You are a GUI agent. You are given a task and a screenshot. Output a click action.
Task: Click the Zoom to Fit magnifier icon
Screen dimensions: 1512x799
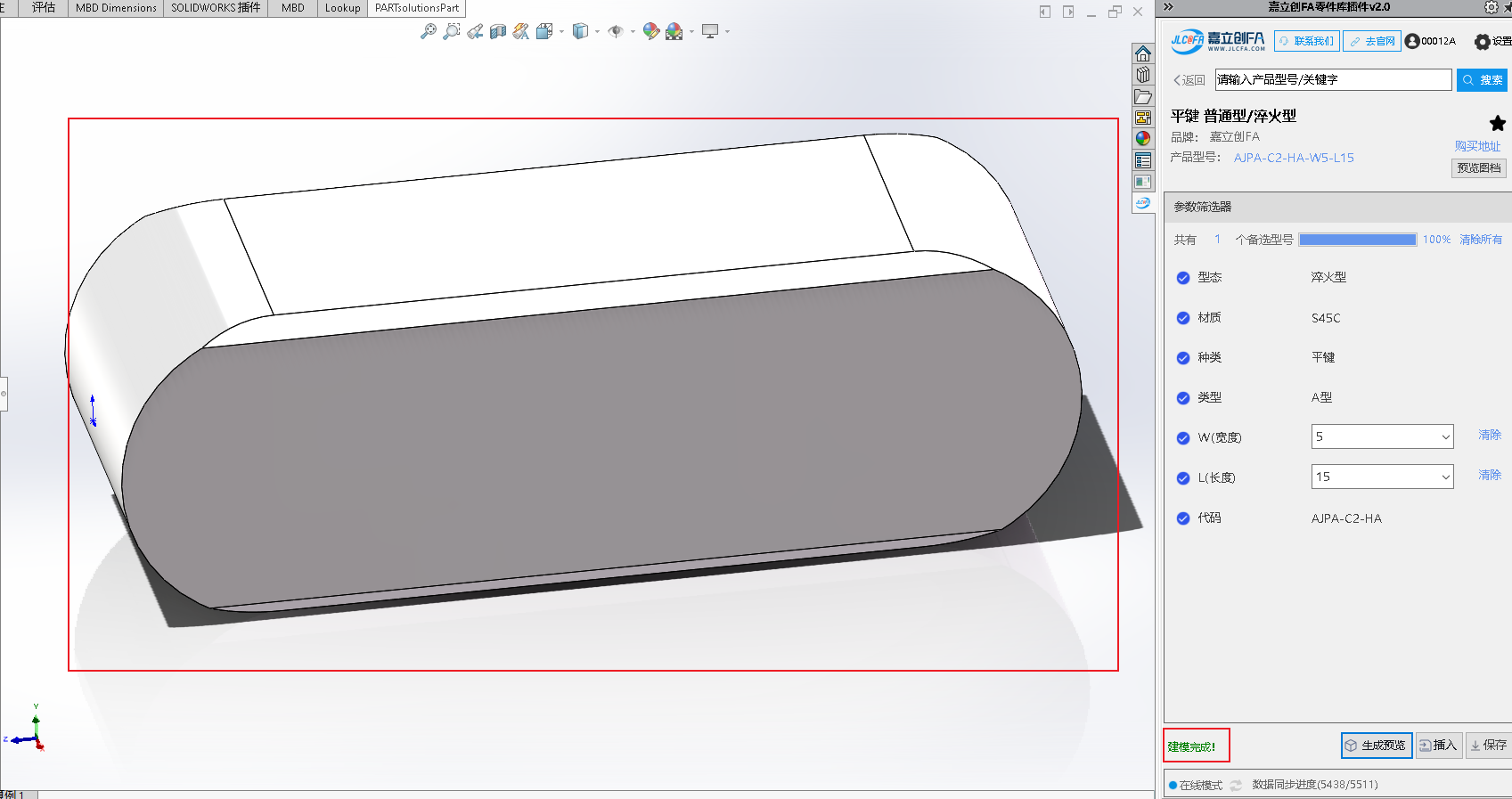pyautogui.click(x=429, y=32)
